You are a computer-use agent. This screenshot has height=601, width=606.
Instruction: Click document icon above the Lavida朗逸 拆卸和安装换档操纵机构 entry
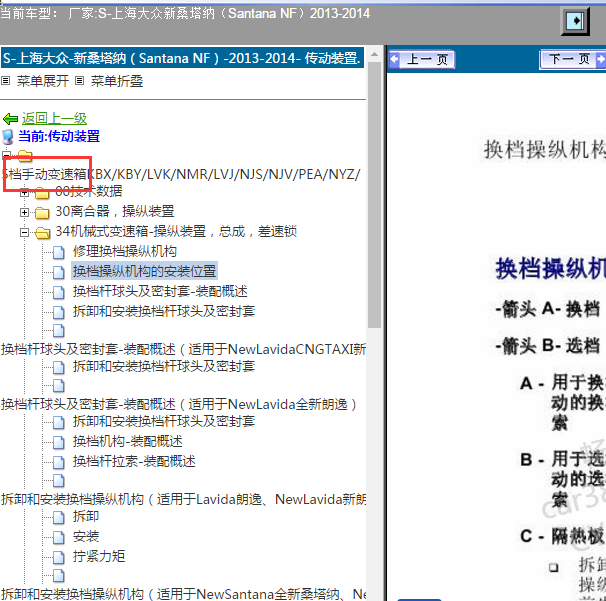(x=59, y=481)
